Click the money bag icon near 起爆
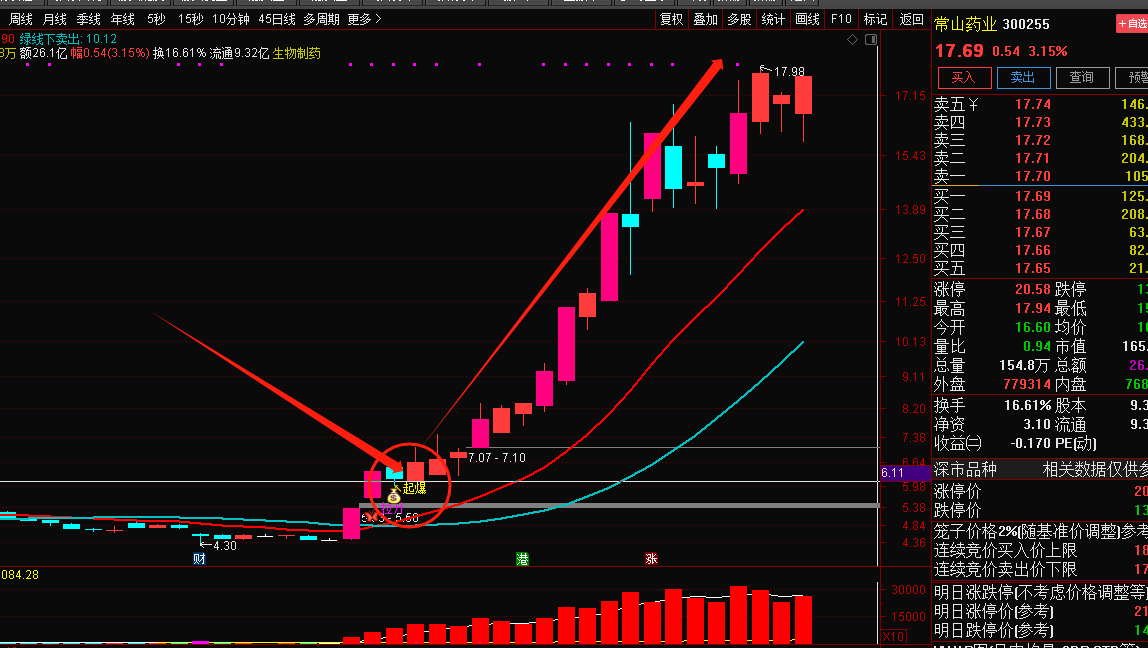The height and width of the screenshot is (648, 1148). pos(394,496)
